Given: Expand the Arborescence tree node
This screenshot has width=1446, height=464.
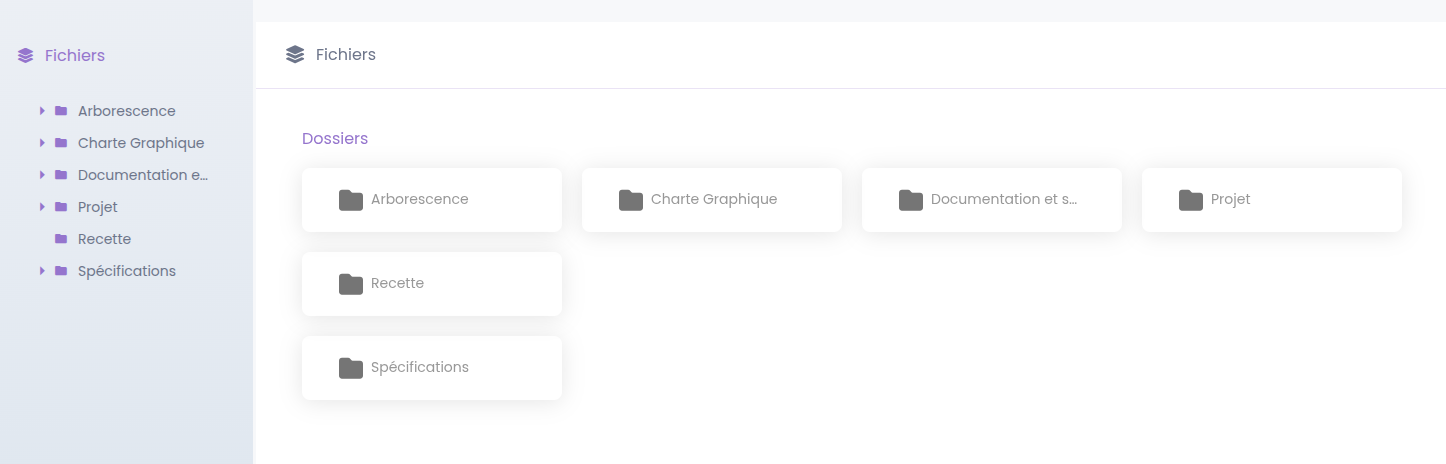Looking at the screenshot, I should coord(42,111).
